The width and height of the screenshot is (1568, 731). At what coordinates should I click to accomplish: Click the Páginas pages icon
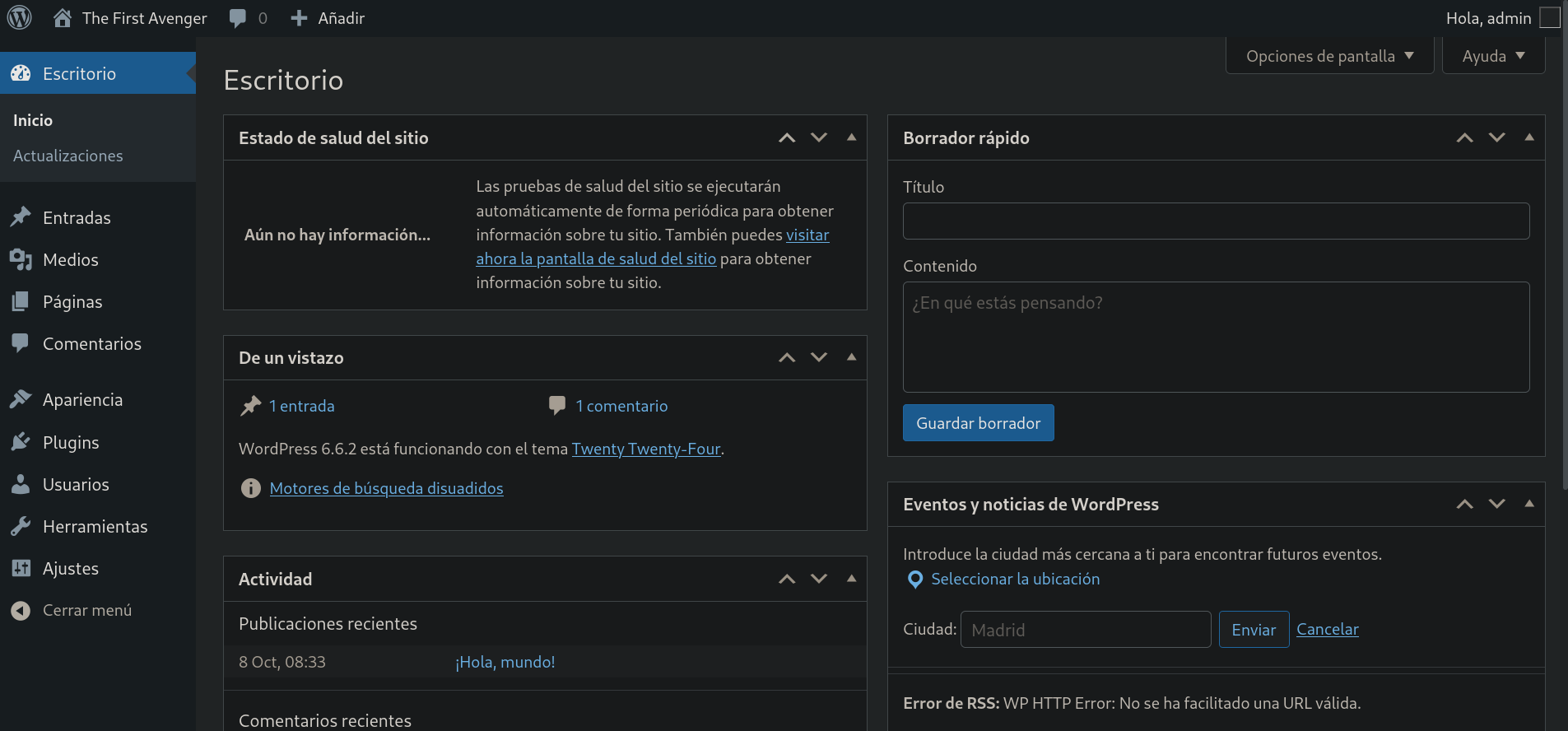tap(21, 301)
